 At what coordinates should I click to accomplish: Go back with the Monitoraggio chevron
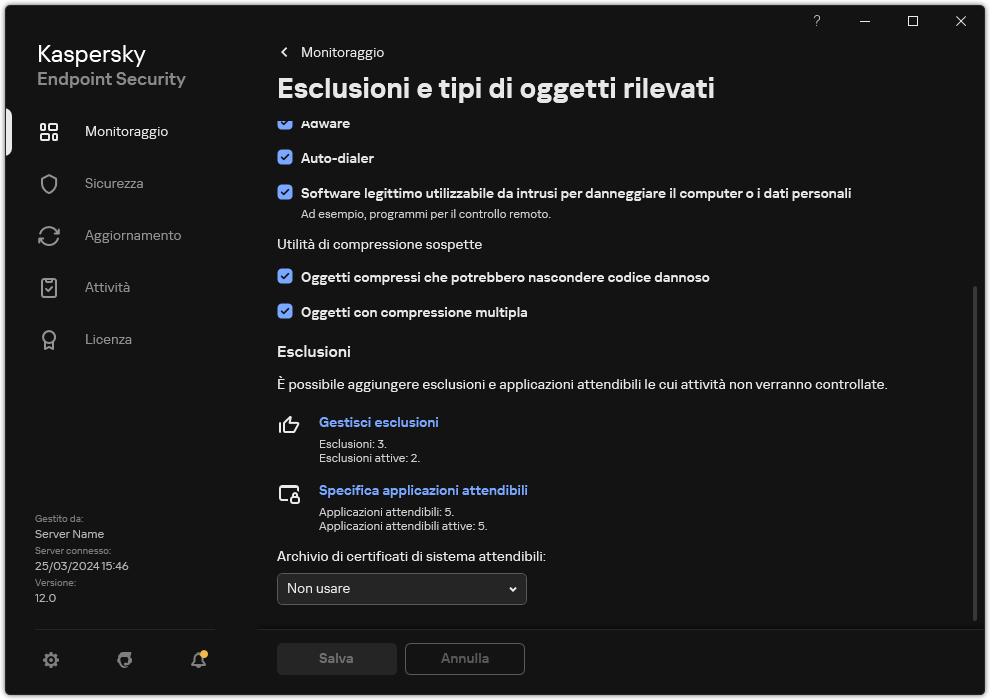tap(284, 52)
